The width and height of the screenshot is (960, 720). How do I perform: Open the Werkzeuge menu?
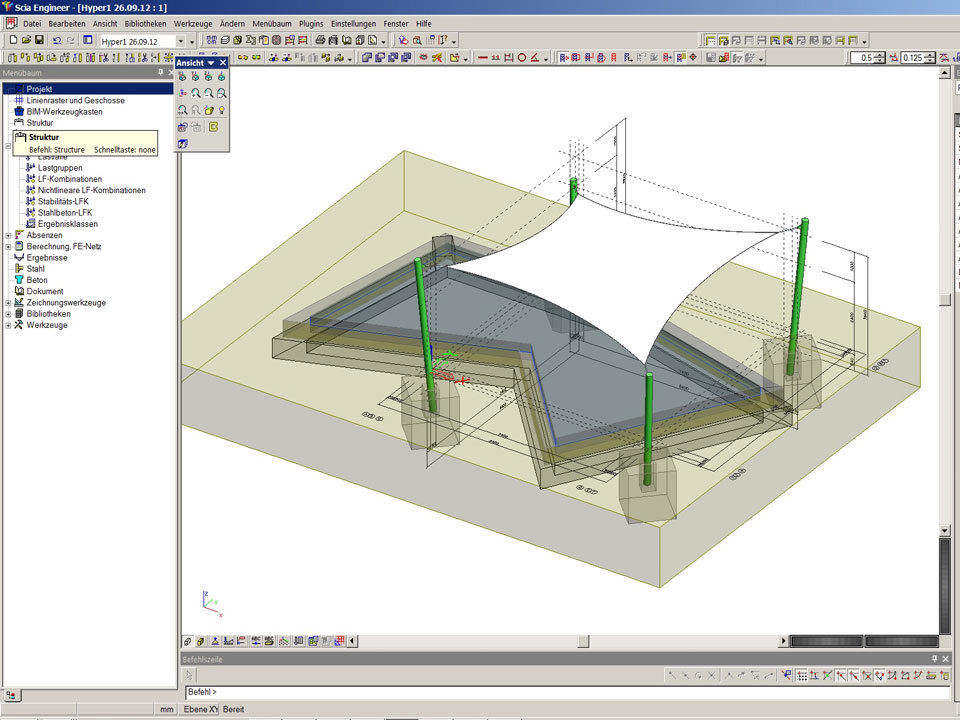[191, 22]
